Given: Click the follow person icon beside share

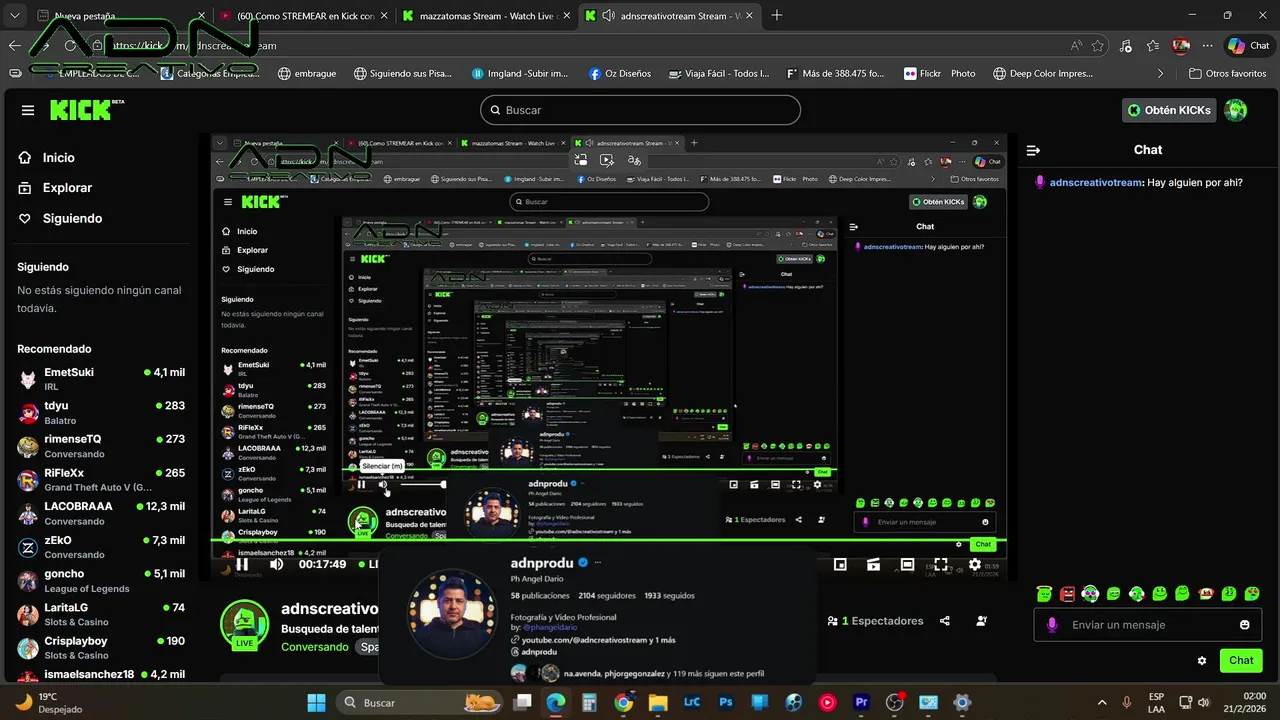Looking at the screenshot, I should 981,621.
